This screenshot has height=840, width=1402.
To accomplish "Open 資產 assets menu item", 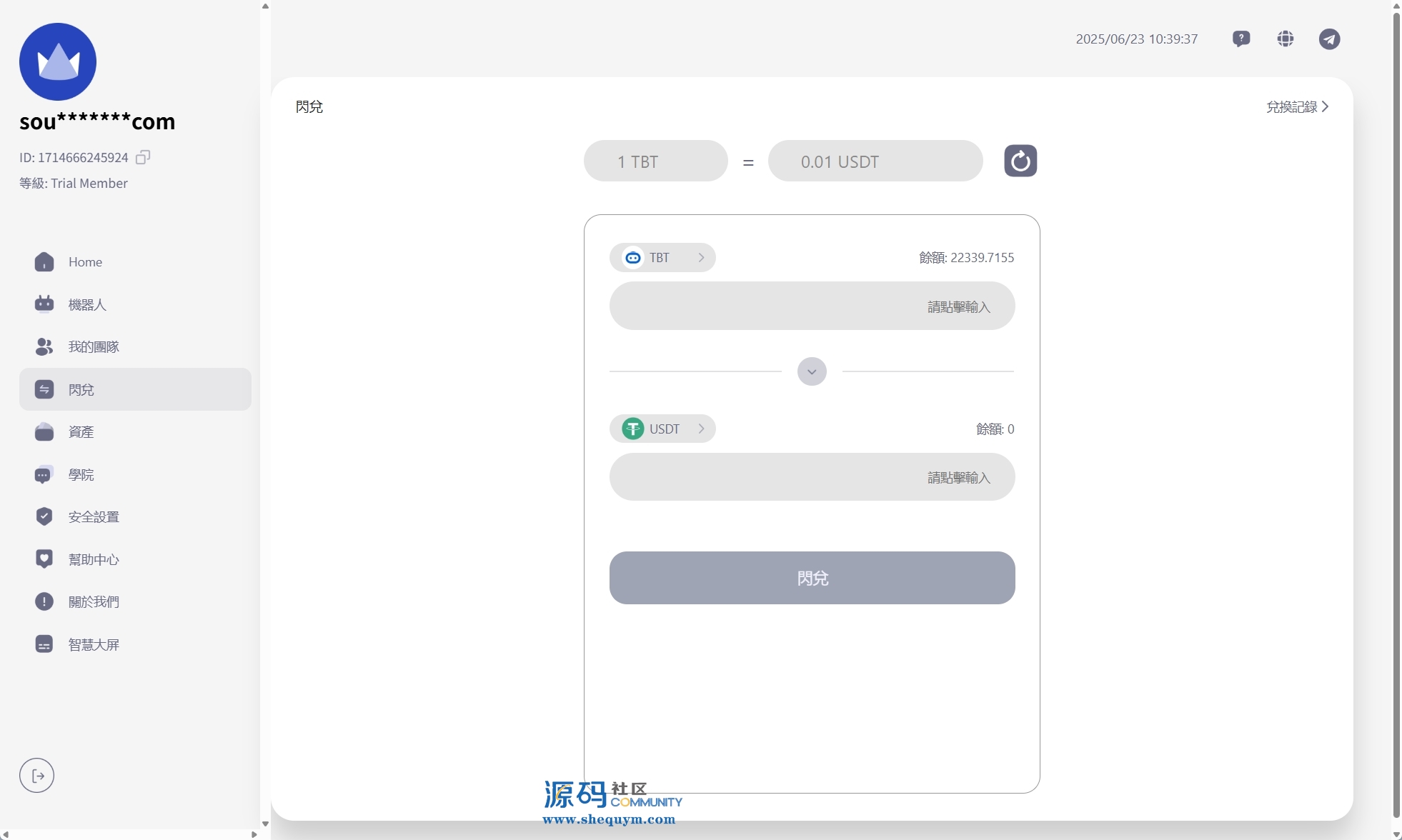I will 81,432.
